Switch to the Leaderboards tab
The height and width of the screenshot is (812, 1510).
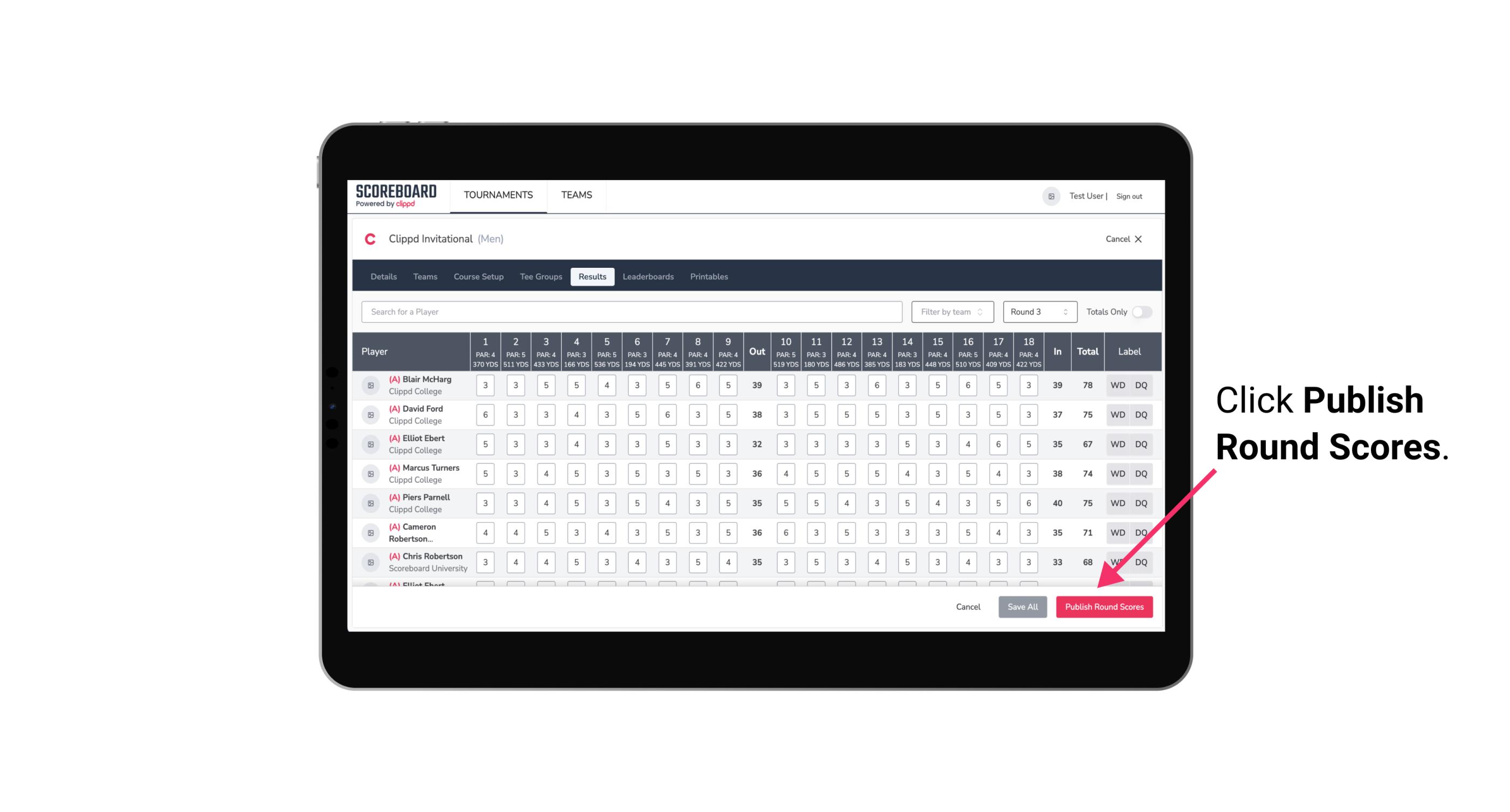click(649, 276)
